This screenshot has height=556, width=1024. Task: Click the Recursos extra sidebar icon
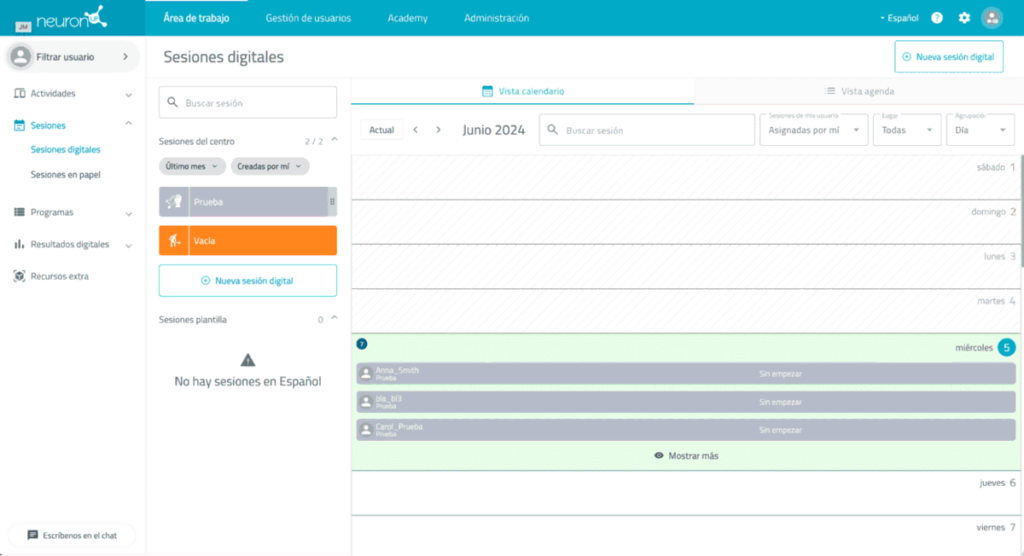(20, 276)
